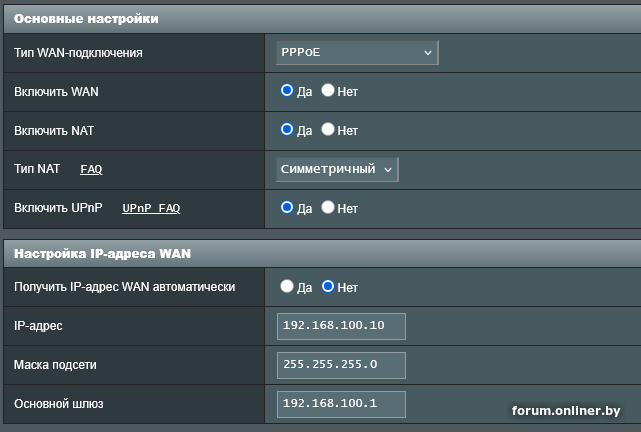
Task: Select "Нет" for Включить WAN
Action: pos(327,91)
